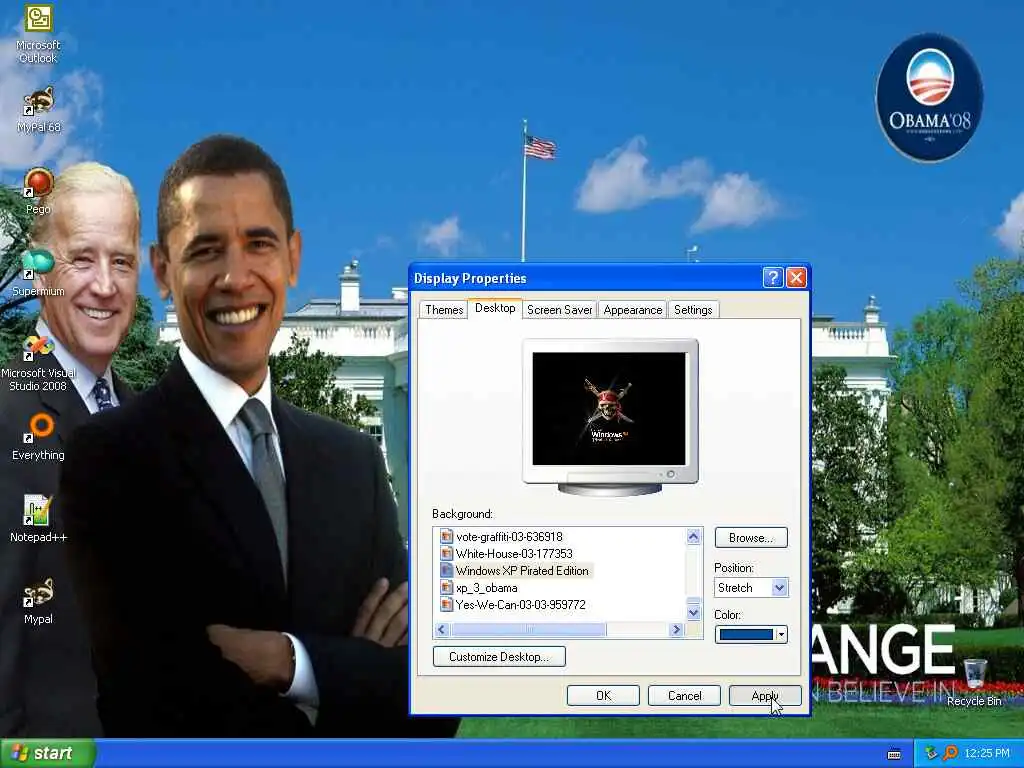Select the Microsoft Visual Studio 2008 shortcut
The width and height of the screenshot is (1024, 768).
coord(38,362)
